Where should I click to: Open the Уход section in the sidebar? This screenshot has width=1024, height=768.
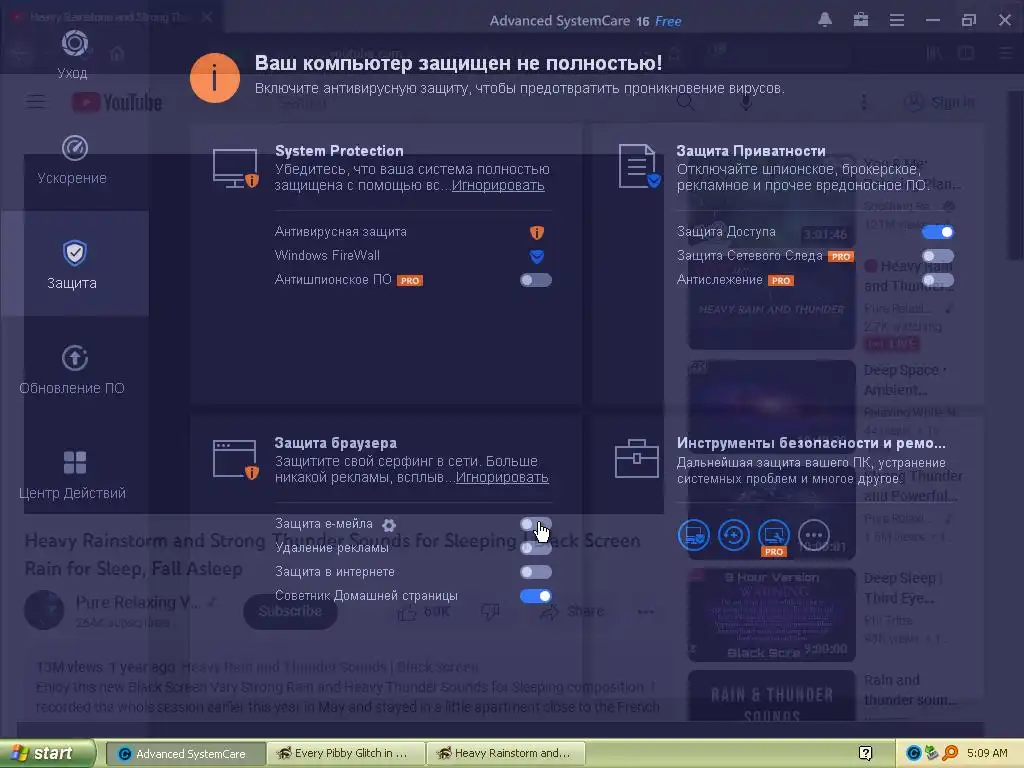point(74,55)
